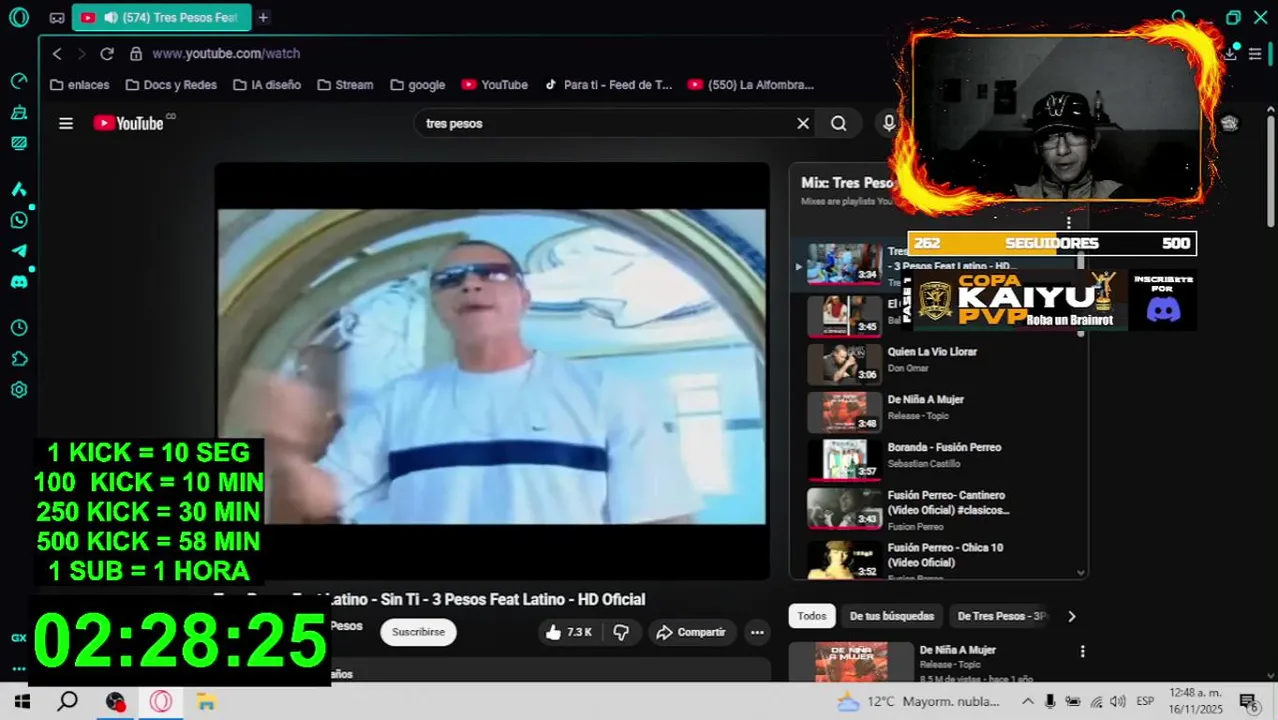Click the Compartir share button
Screen dimensions: 1278x720
(x=691, y=632)
